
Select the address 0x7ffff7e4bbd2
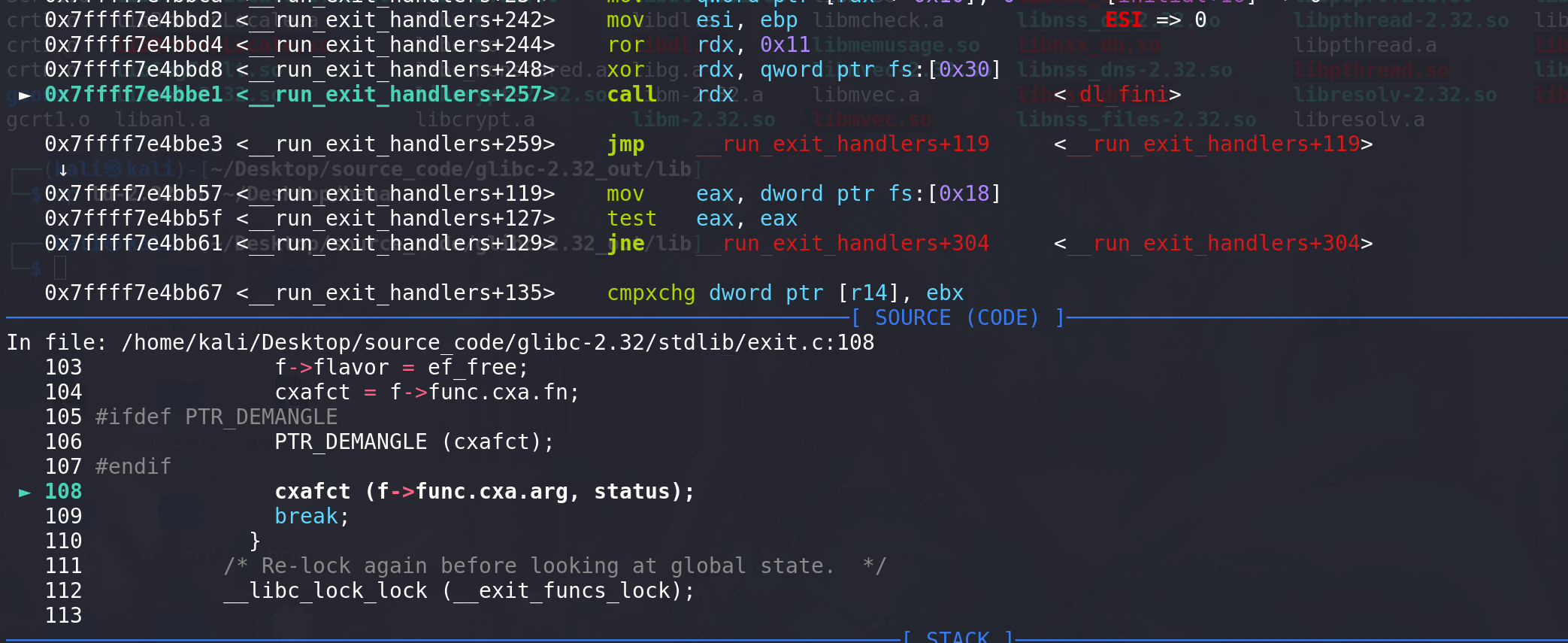pos(134,20)
